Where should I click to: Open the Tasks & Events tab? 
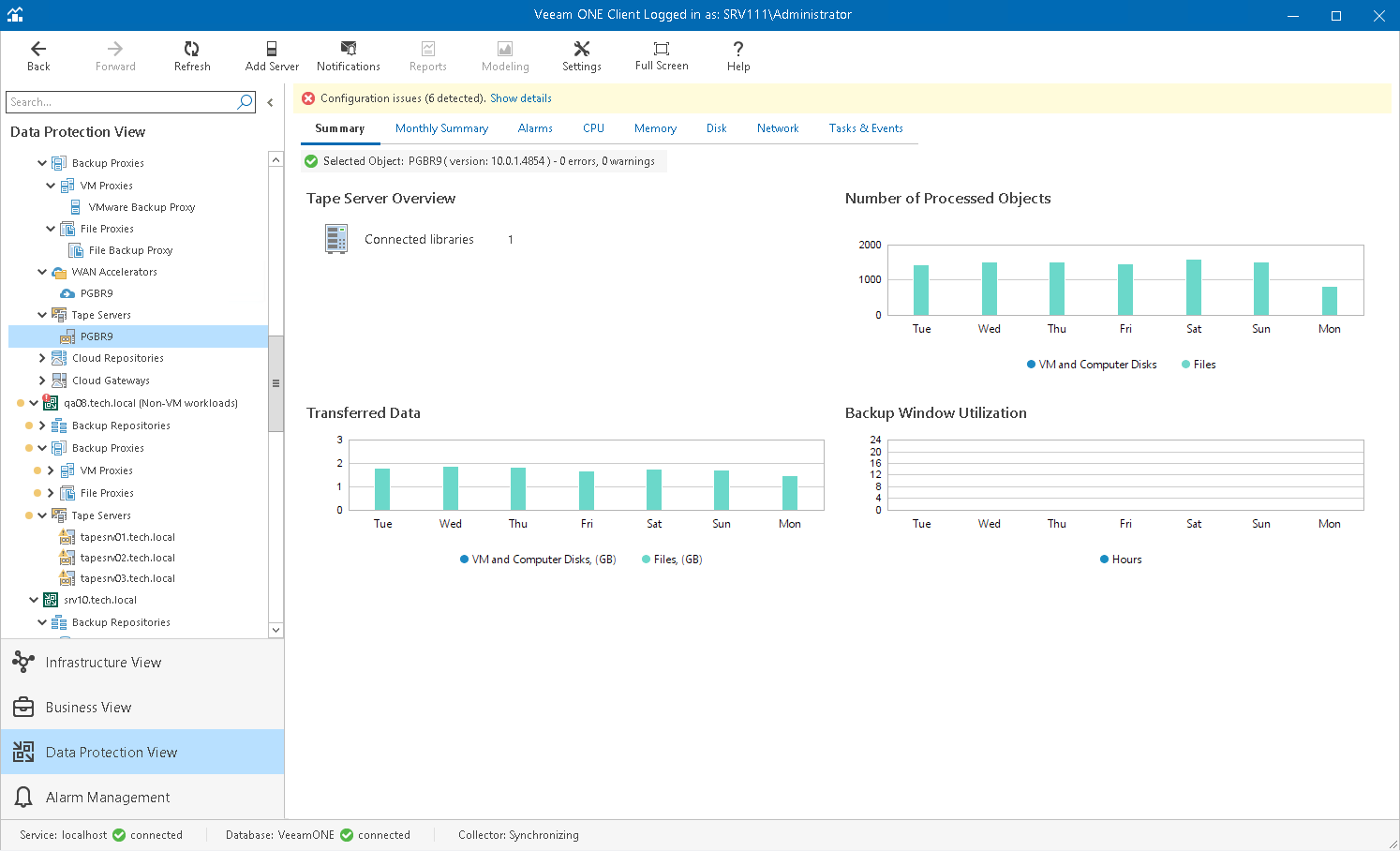point(866,128)
